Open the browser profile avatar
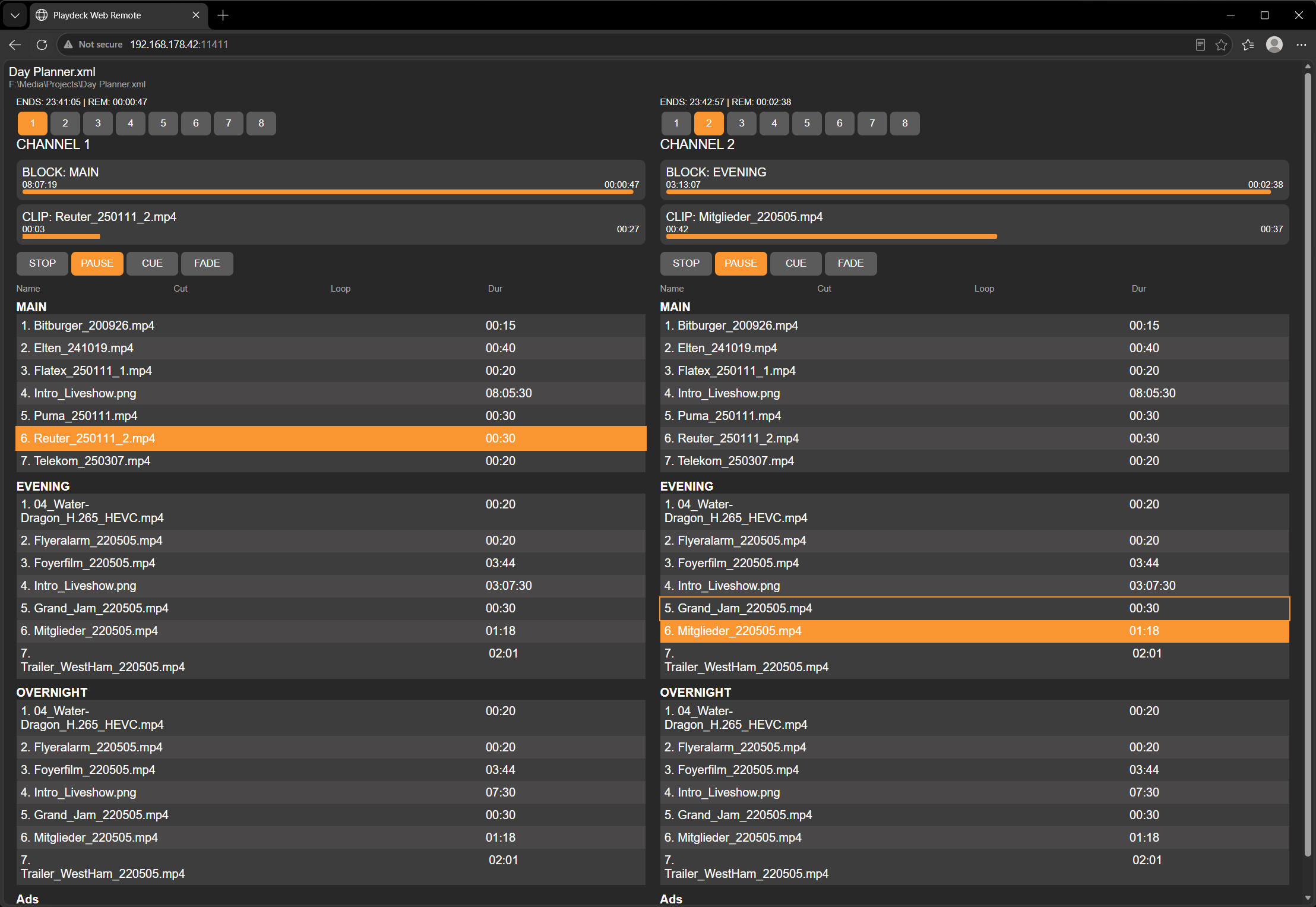Viewport: 1316px width, 907px height. pyautogui.click(x=1274, y=45)
